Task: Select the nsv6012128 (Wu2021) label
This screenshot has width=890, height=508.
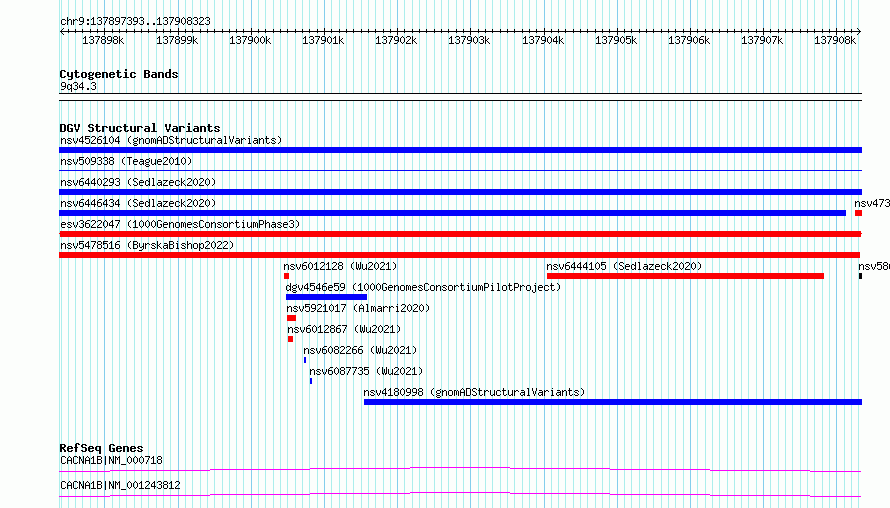Action: [x=340, y=266]
